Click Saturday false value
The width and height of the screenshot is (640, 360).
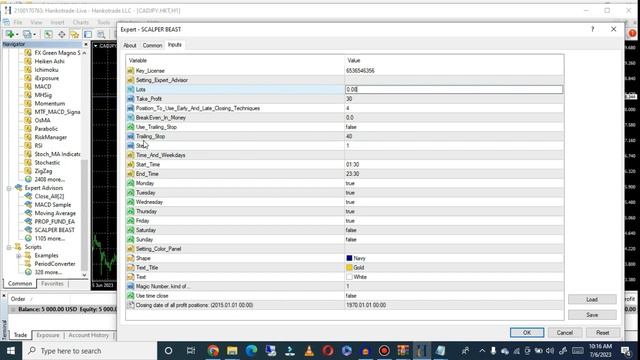click(453, 230)
